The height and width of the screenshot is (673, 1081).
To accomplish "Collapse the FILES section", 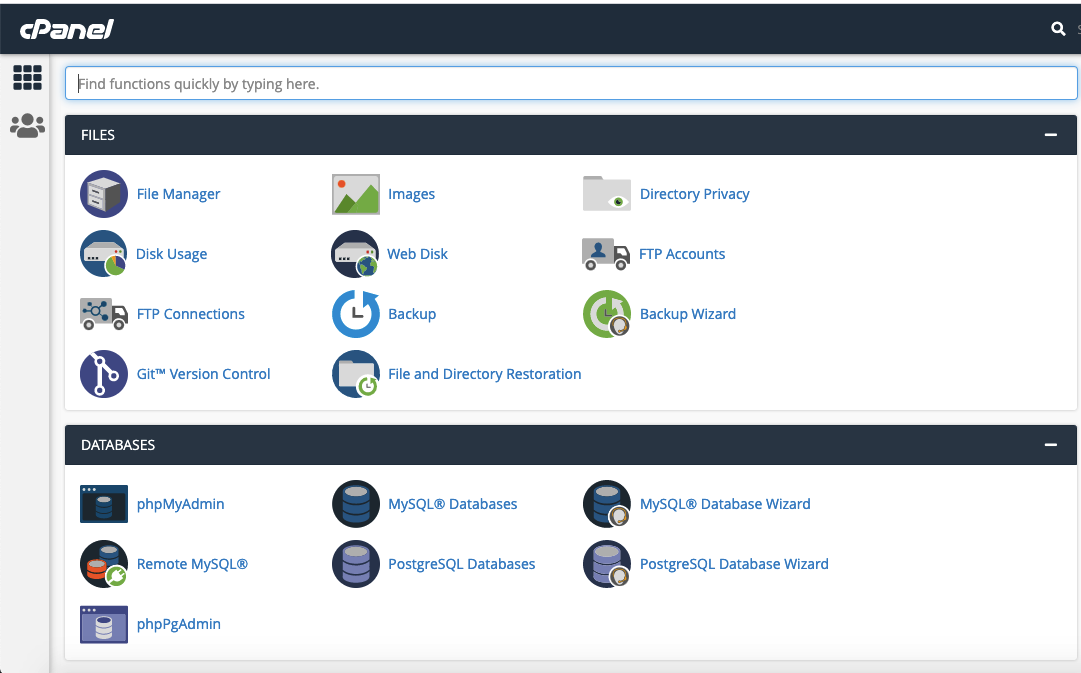I will coord(1051,135).
